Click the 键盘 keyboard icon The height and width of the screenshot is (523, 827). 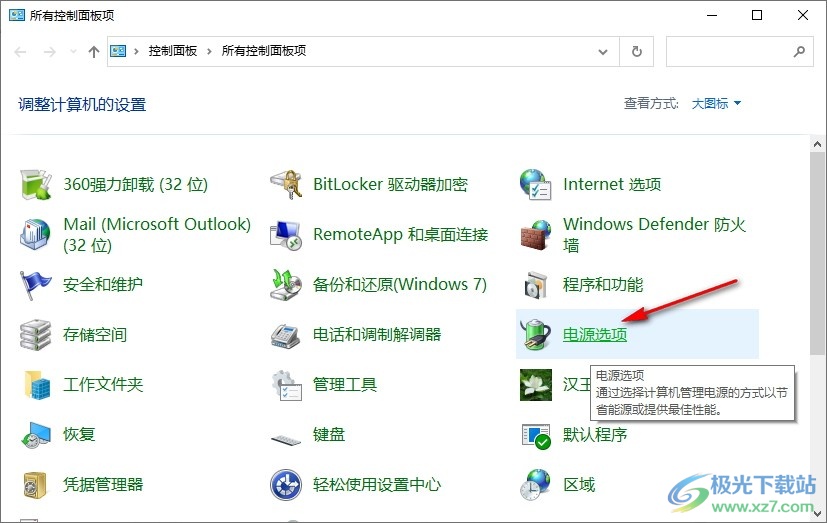(286, 439)
